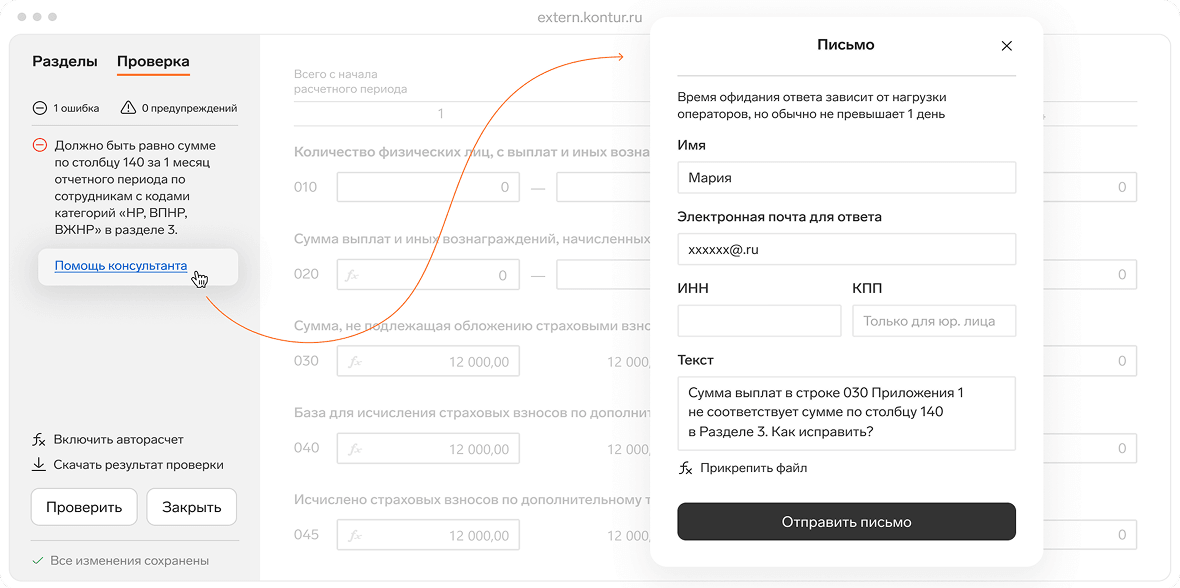
Task: Click the Имя input field showing "Мария"
Action: (x=846, y=177)
